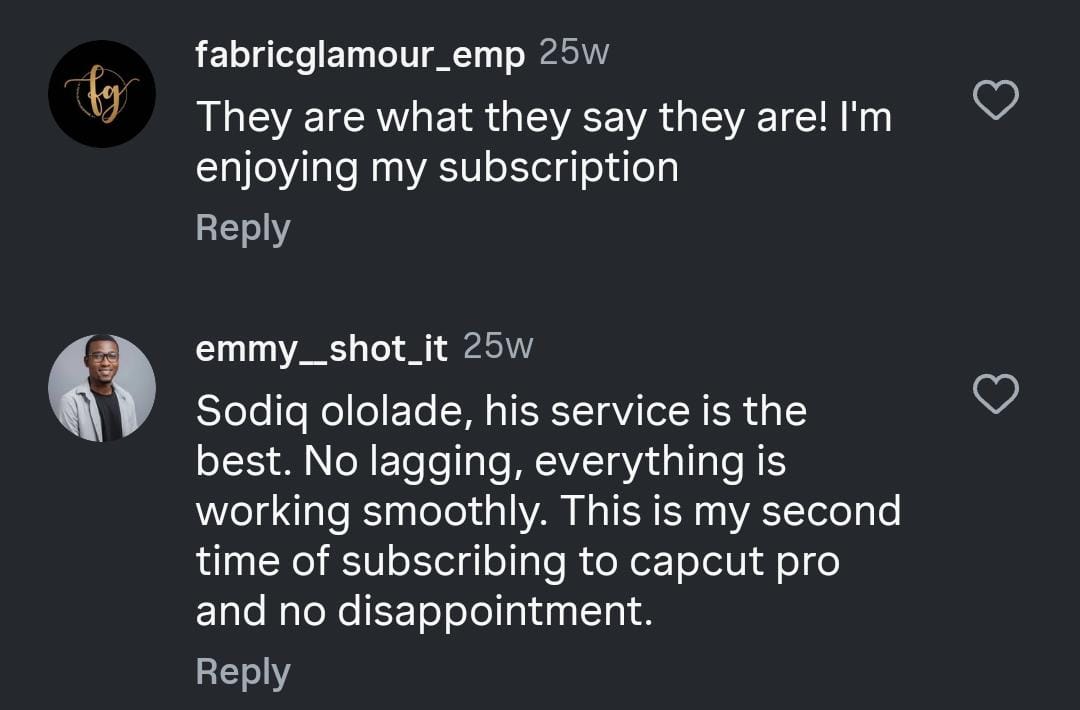Select emmy__shot_it's avatar thumbnail
1080x710 pixels.
pyautogui.click(x=102, y=387)
